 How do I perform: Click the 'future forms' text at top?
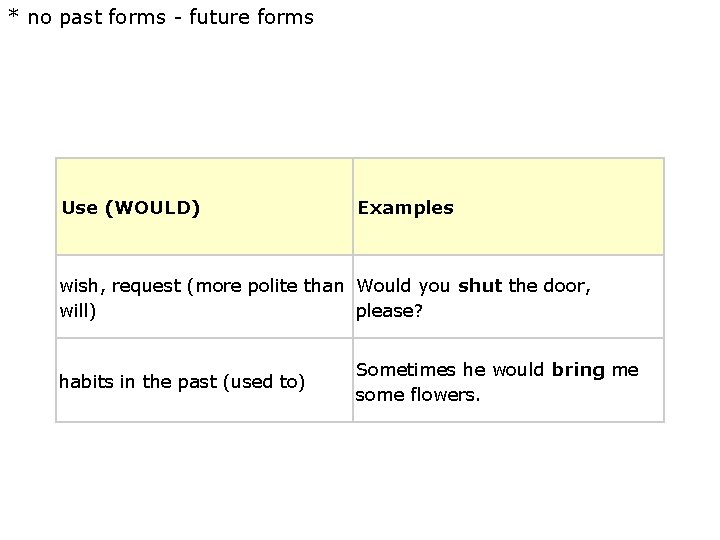click(x=251, y=17)
